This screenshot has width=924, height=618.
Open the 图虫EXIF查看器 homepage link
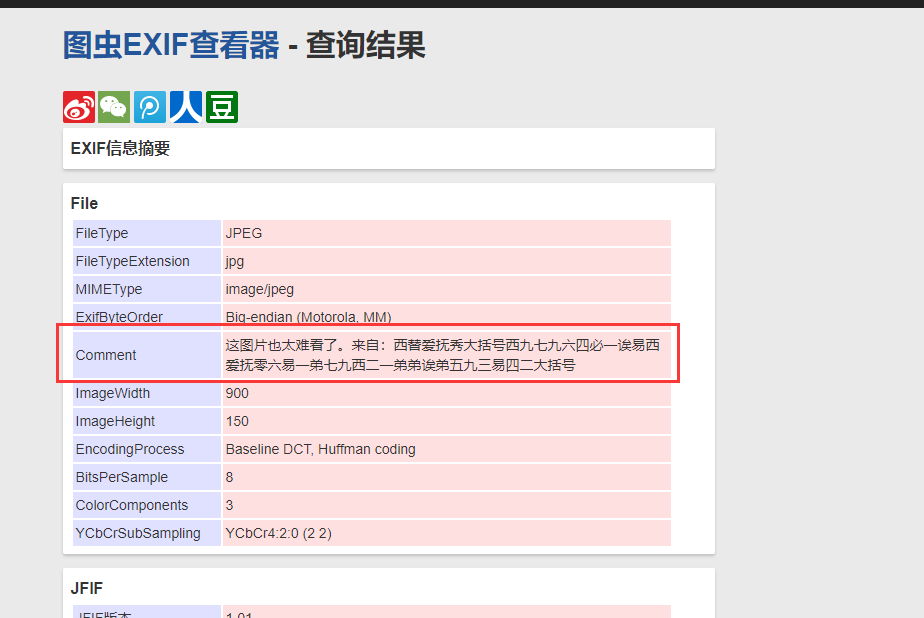tap(168, 45)
